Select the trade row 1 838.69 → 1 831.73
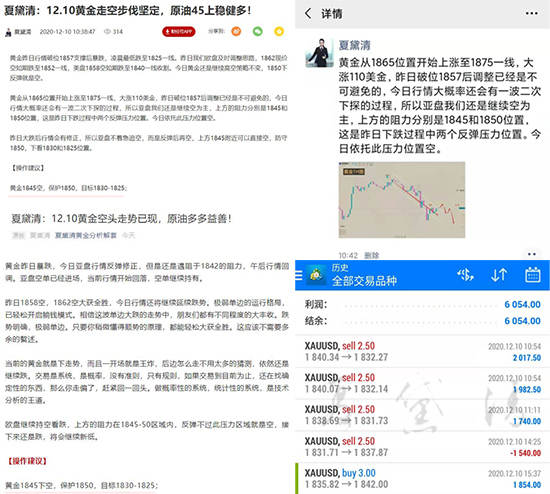This screenshot has height=494, width=550. pyautogui.click(x=422, y=415)
